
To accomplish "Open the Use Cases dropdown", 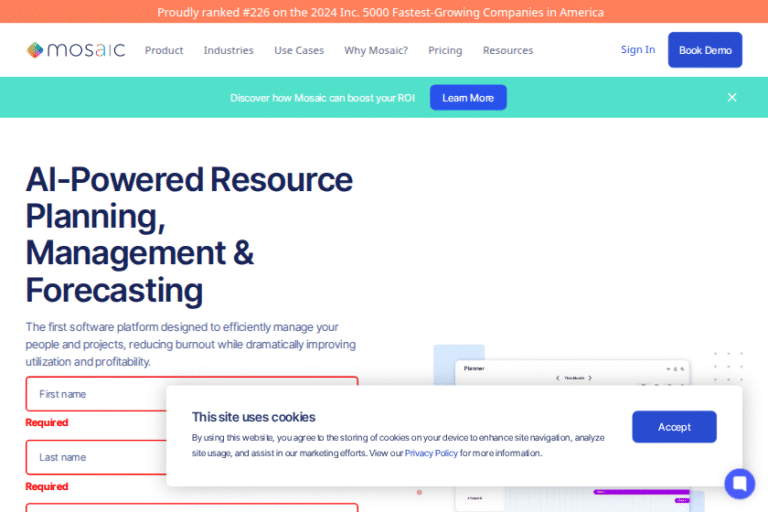I will tap(299, 50).
